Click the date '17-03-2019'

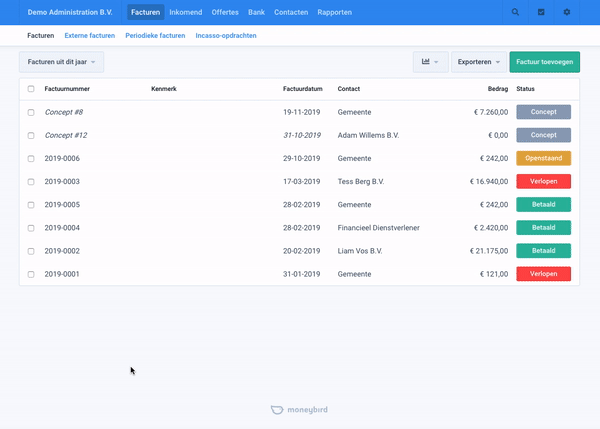point(302,182)
